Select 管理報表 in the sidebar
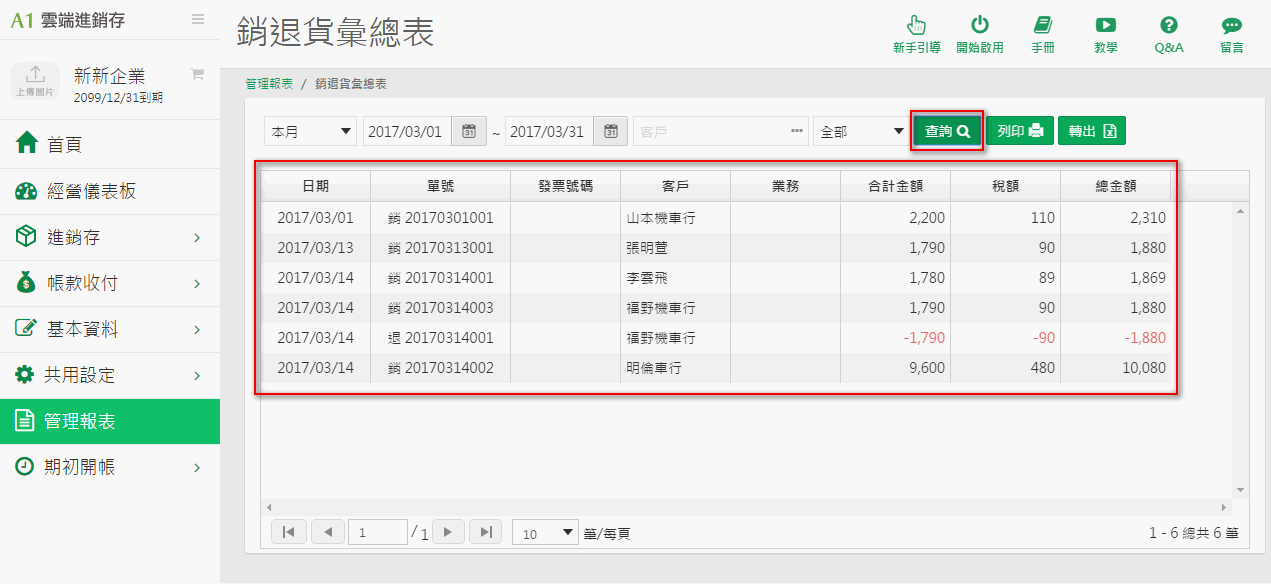Screen dimensions: 1271x584 [x=110, y=421]
